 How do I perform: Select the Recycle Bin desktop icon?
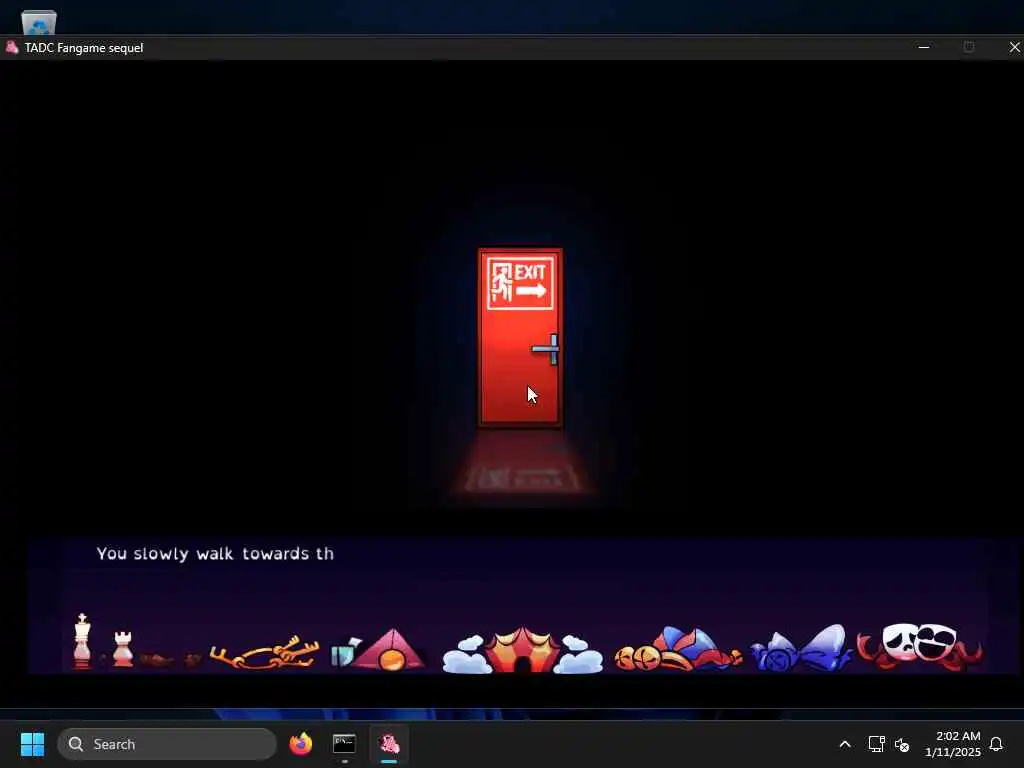[x=39, y=22]
